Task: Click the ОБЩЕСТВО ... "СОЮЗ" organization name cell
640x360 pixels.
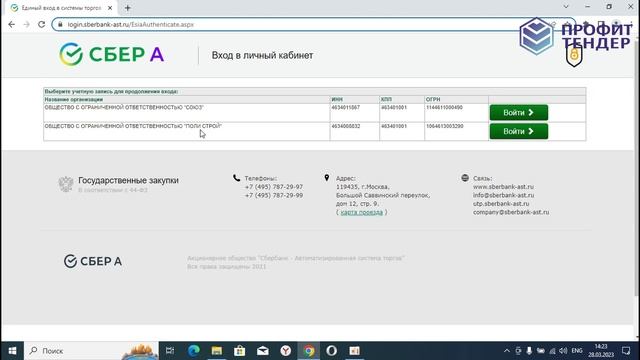Action: coord(187,112)
